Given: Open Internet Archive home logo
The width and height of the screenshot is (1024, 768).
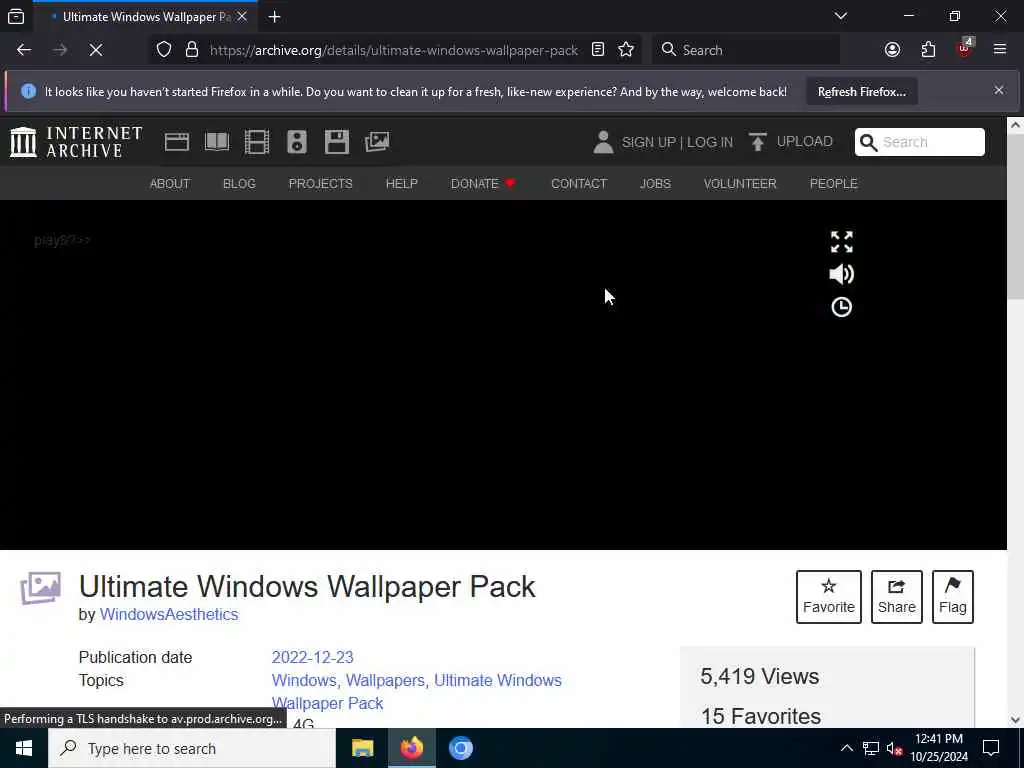Looking at the screenshot, I should tap(76, 142).
